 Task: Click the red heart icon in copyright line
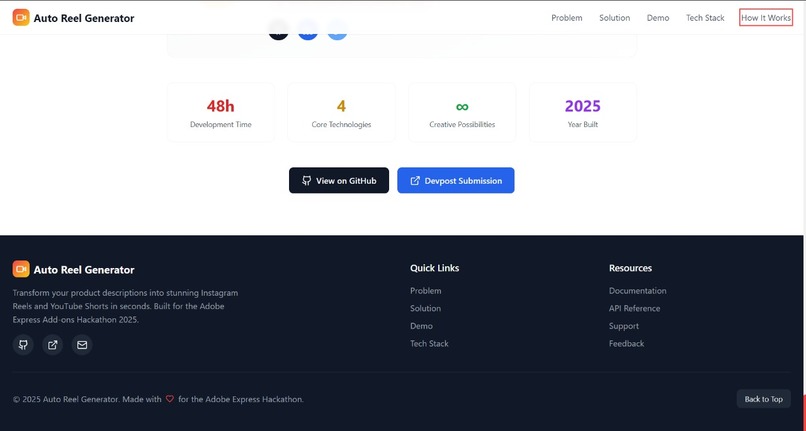(170, 399)
